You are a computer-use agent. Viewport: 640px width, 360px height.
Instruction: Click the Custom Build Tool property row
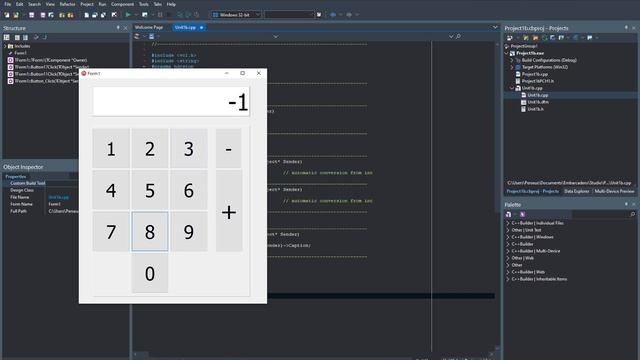(x=40, y=183)
